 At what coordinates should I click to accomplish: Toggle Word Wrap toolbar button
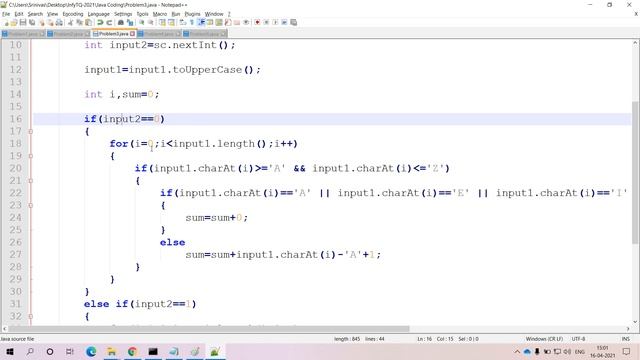182,22
